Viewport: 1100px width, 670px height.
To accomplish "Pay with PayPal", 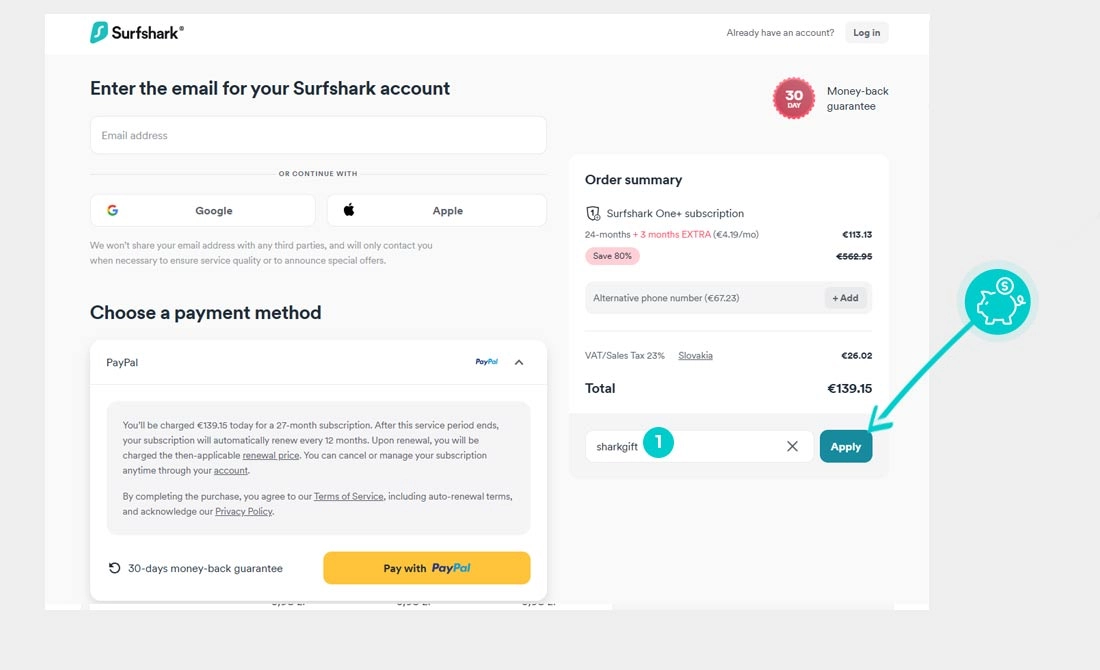I will 426,568.
